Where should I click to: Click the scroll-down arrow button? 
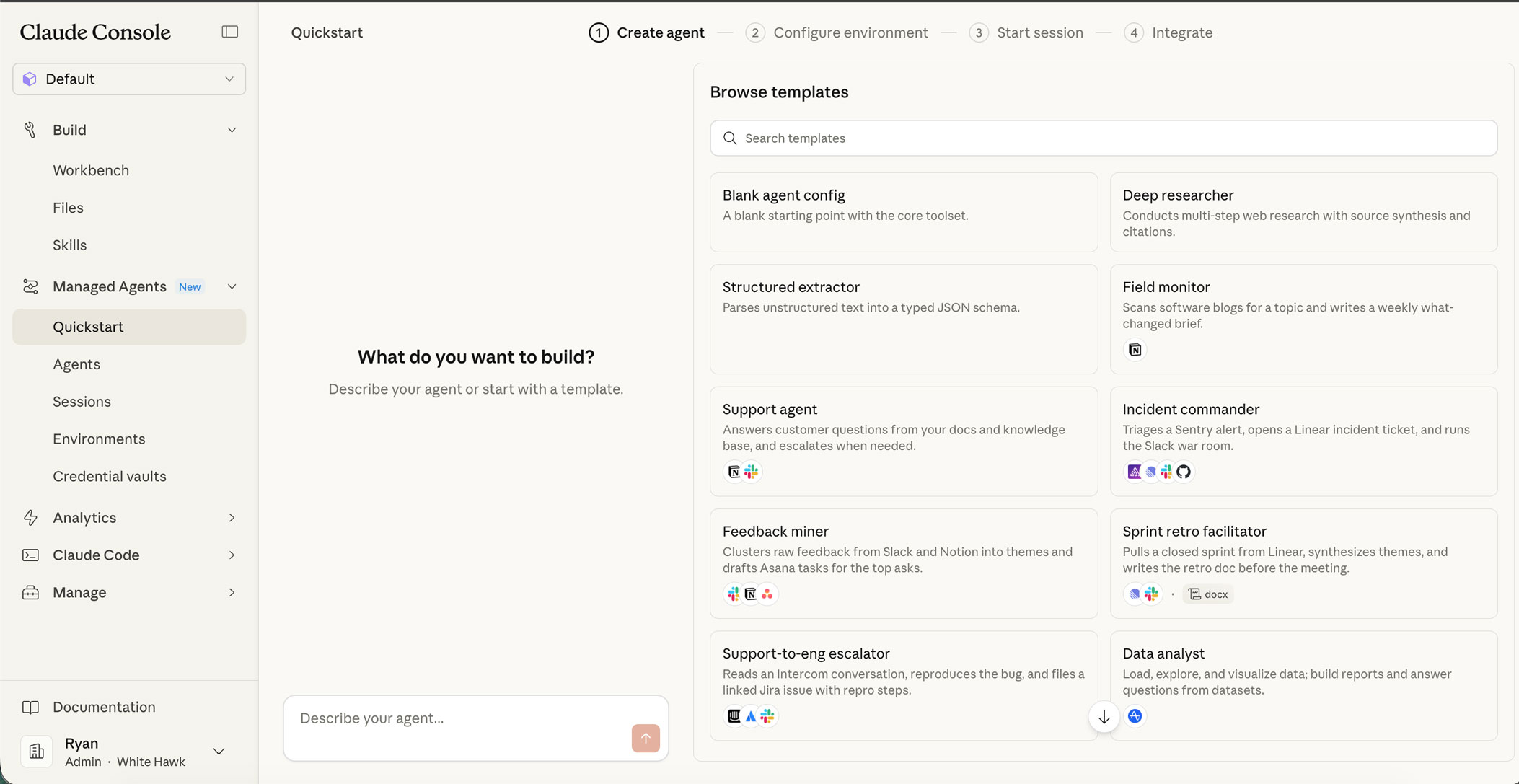coord(1104,717)
